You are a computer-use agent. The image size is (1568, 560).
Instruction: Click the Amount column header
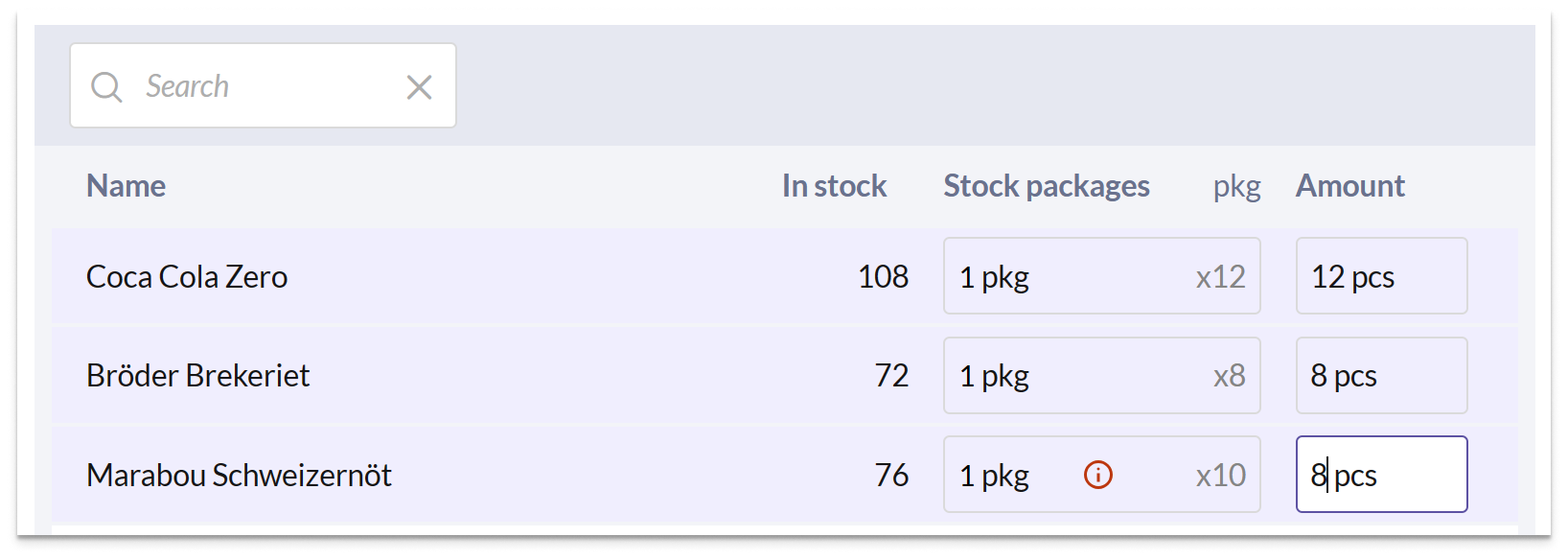(1350, 186)
